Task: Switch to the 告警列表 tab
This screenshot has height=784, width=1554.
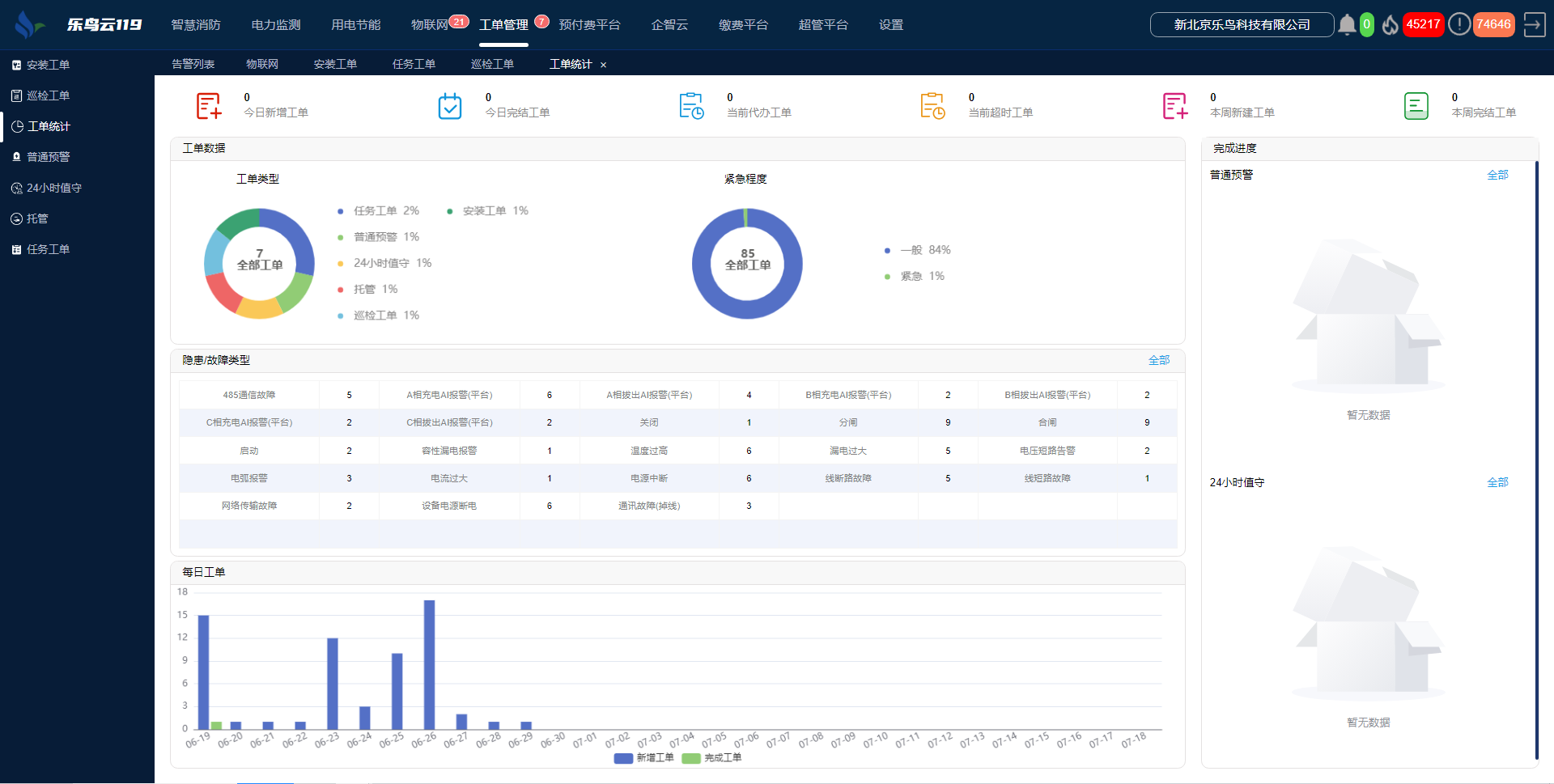Action: point(193,64)
